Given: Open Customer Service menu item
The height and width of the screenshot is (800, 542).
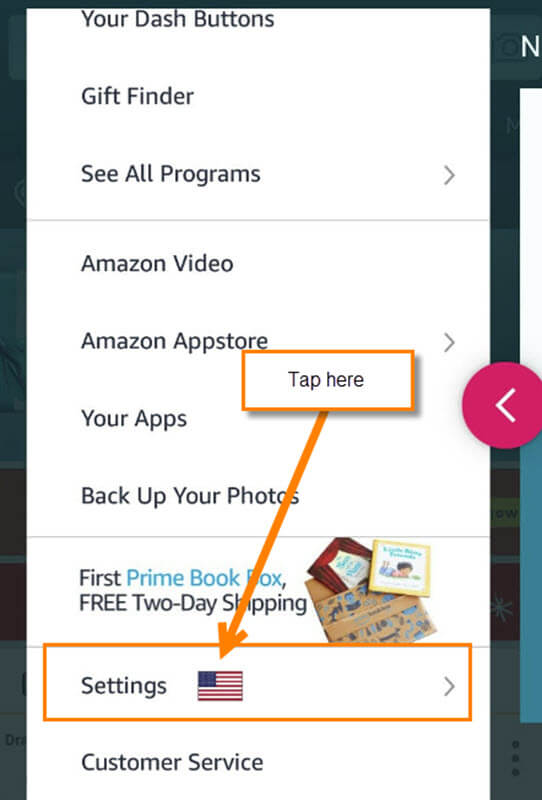Looking at the screenshot, I should [172, 763].
